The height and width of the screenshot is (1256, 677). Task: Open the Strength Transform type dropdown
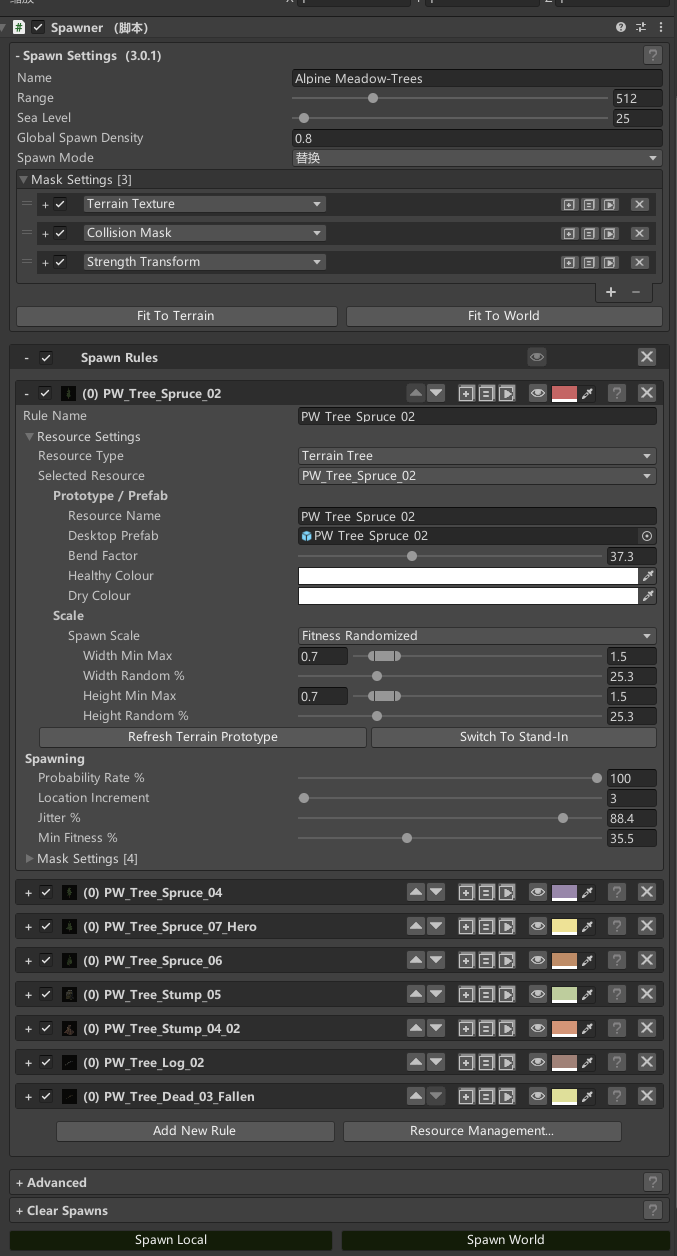coord(204,262)
